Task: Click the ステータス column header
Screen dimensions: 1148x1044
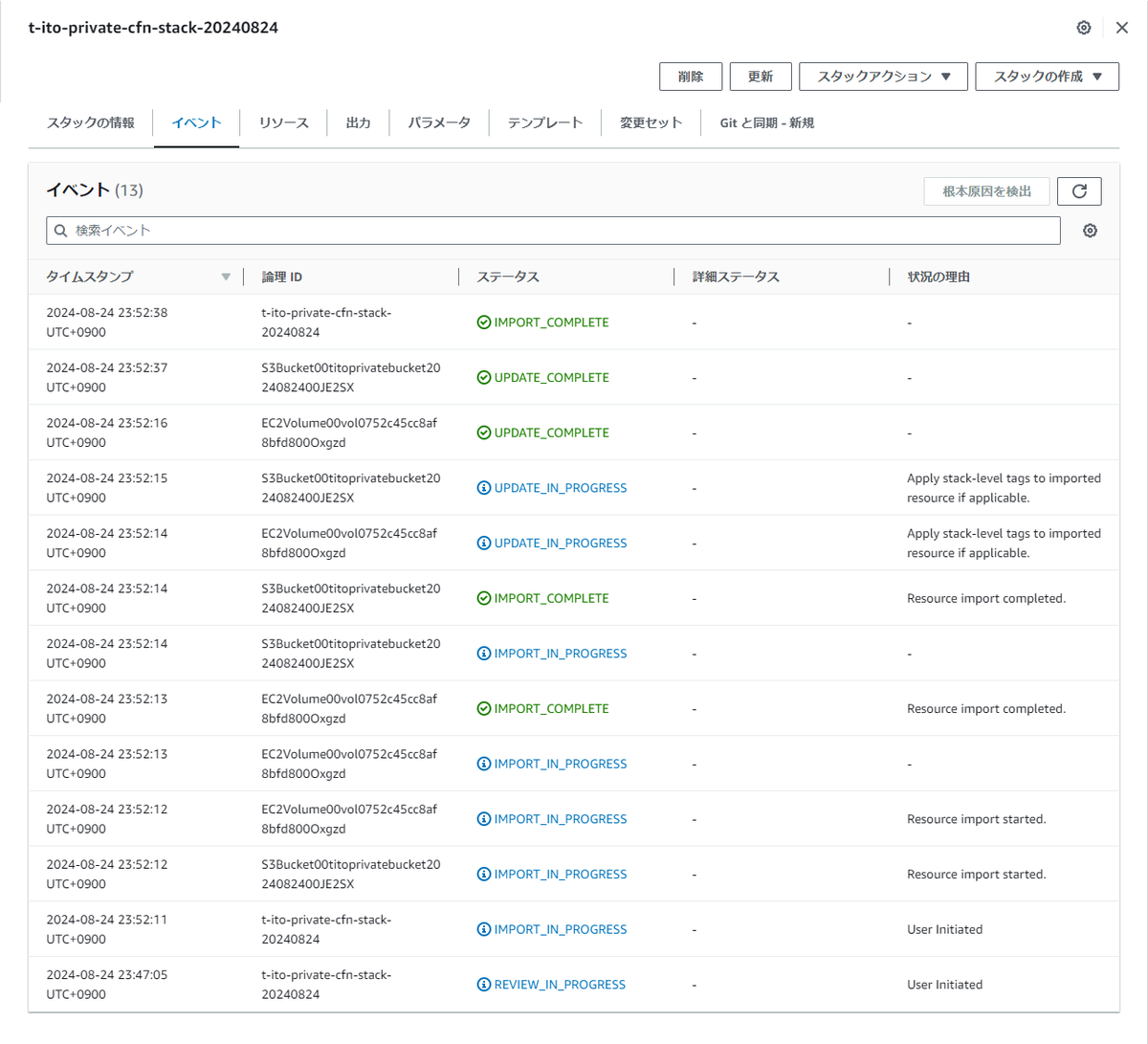Action: [x=508, y=277]
